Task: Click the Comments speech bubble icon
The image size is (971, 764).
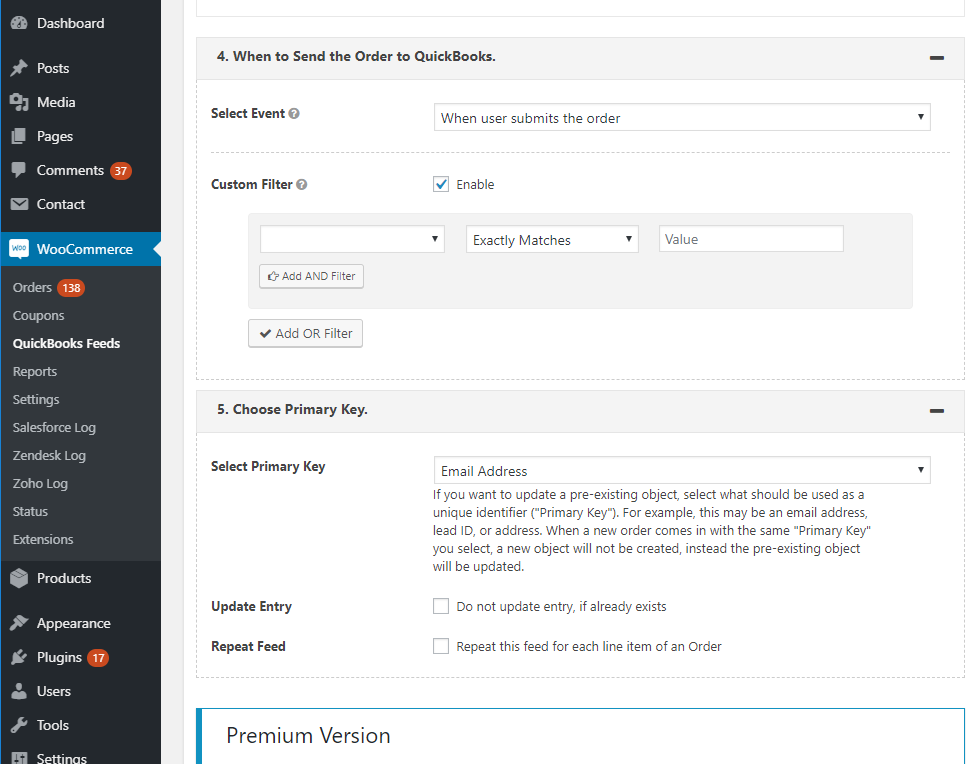Action: coord(19,170)
